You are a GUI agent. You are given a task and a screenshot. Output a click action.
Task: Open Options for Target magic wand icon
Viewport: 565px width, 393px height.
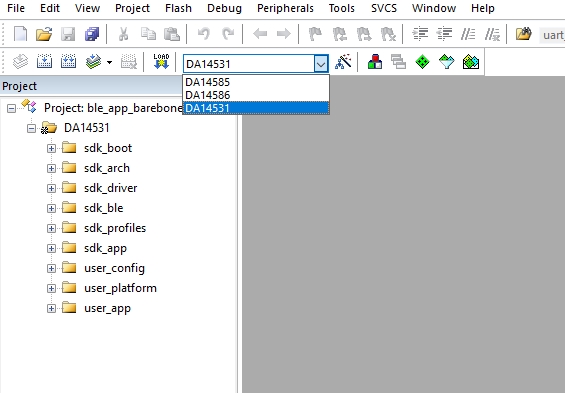pyautogui.click(x=343, y=62)
